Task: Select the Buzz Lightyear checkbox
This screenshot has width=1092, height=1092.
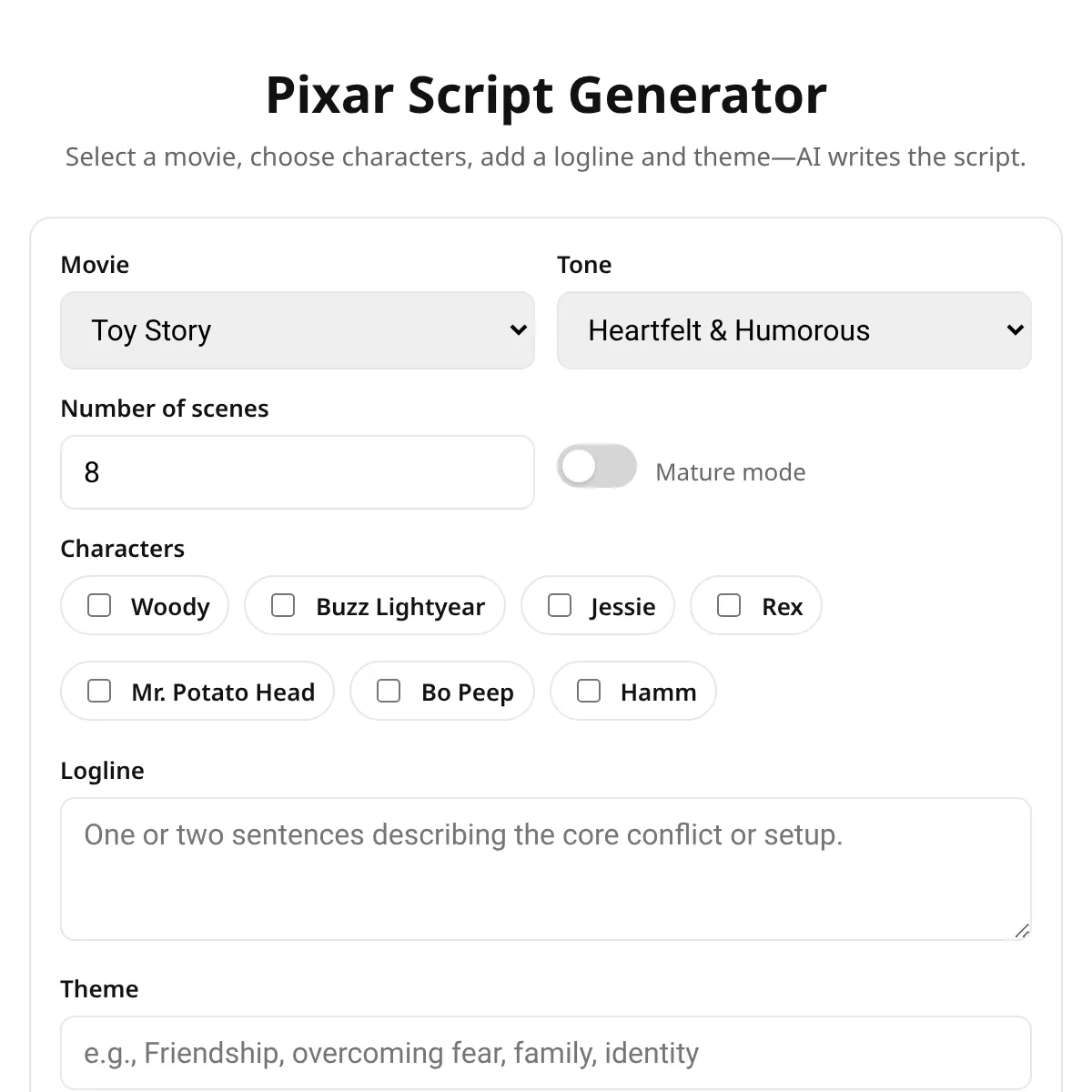Action: [283, 605]
